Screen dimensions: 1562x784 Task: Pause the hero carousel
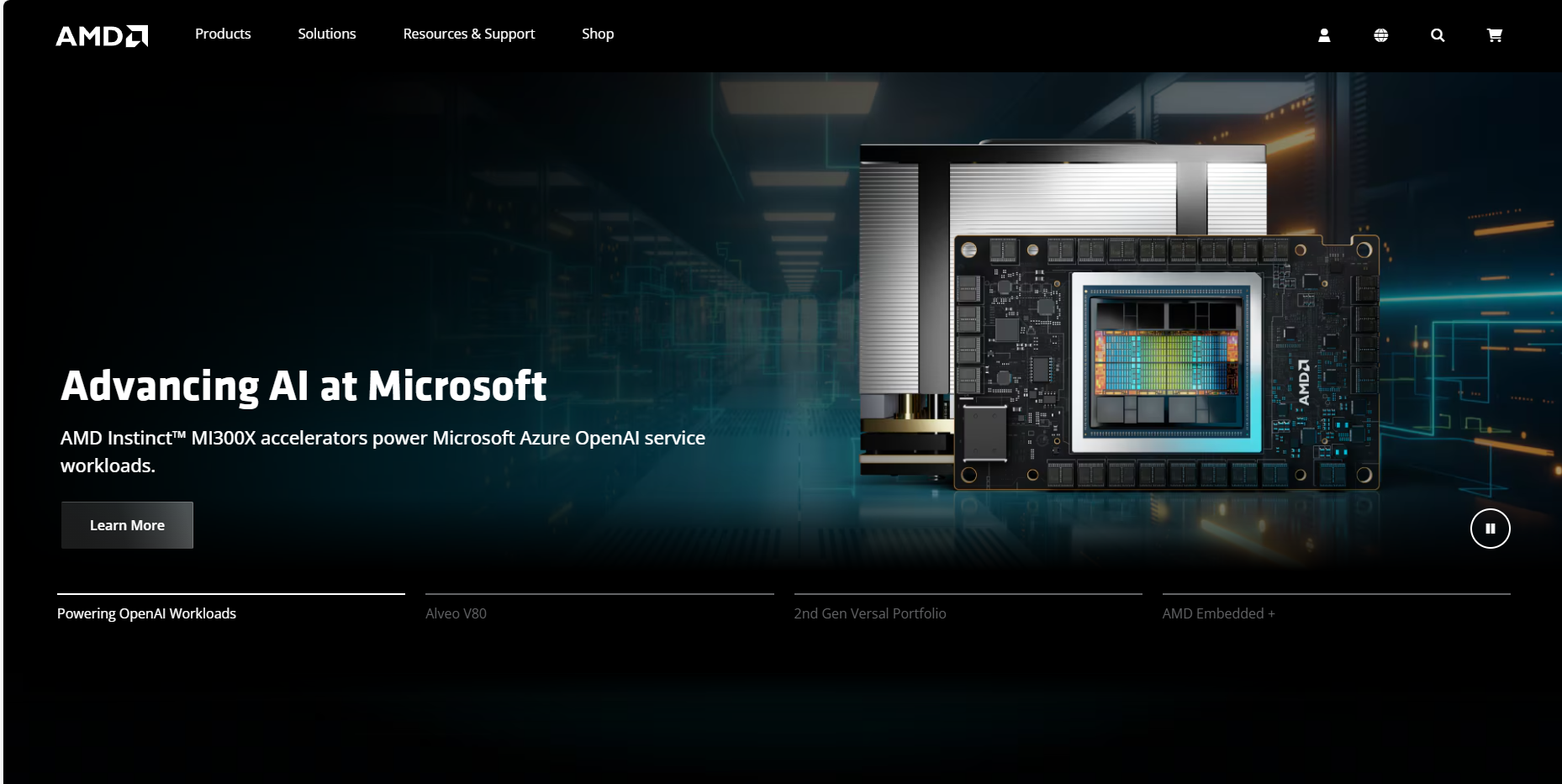(x=1491, y=529)
